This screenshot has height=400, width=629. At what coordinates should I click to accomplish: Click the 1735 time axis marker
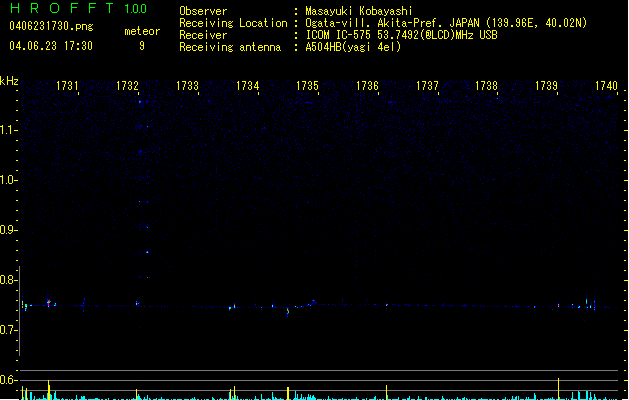coord(307,86)
